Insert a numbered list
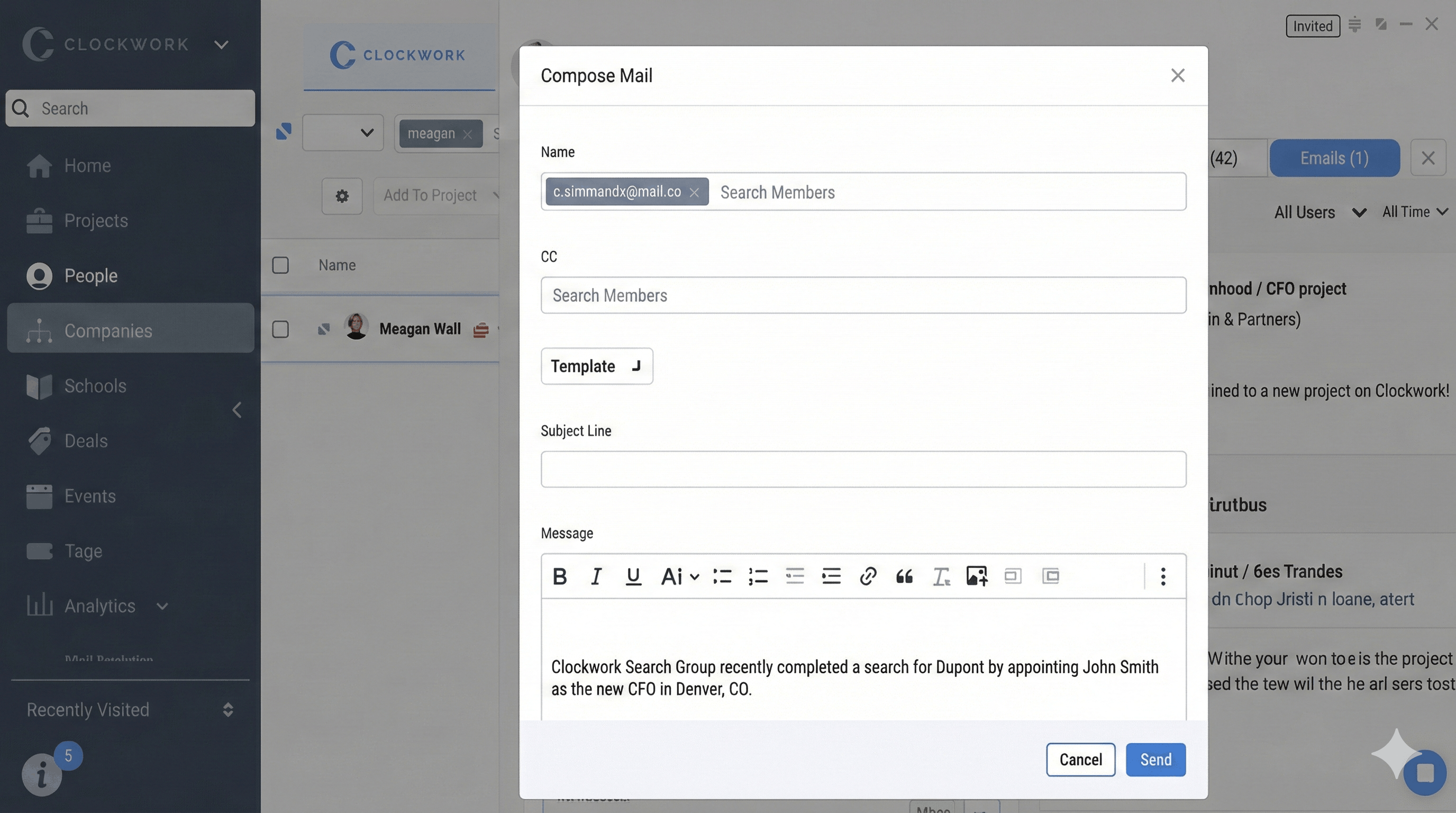 pos(758,576)
